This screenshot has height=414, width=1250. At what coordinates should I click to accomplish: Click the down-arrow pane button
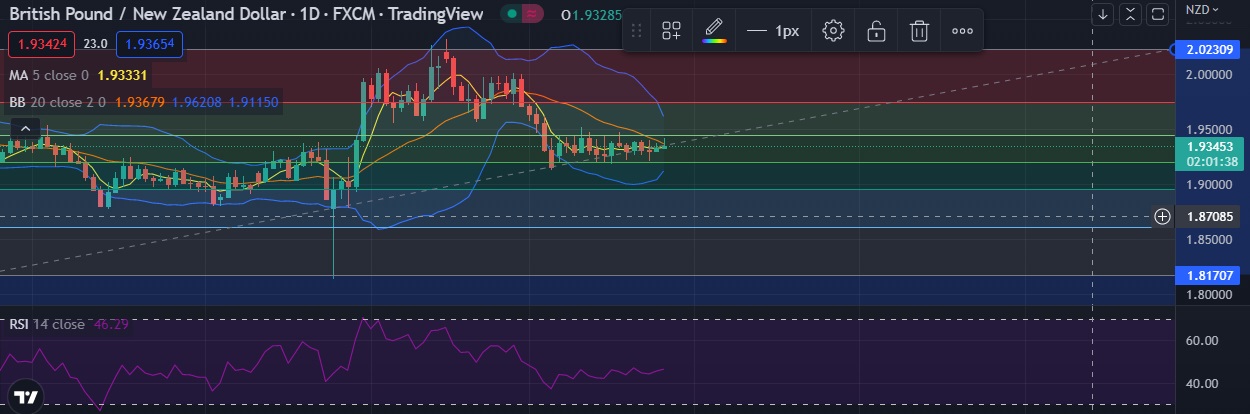[x=1103, y=14]
